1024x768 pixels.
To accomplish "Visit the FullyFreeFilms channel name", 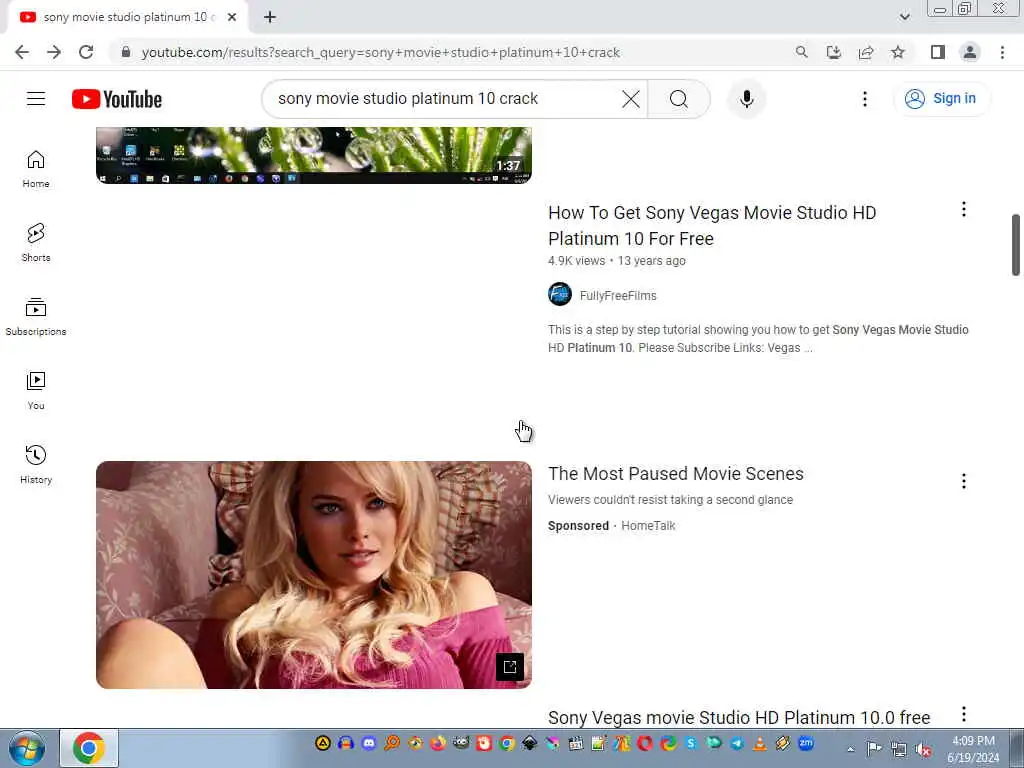I will click(x=618, y=295).
